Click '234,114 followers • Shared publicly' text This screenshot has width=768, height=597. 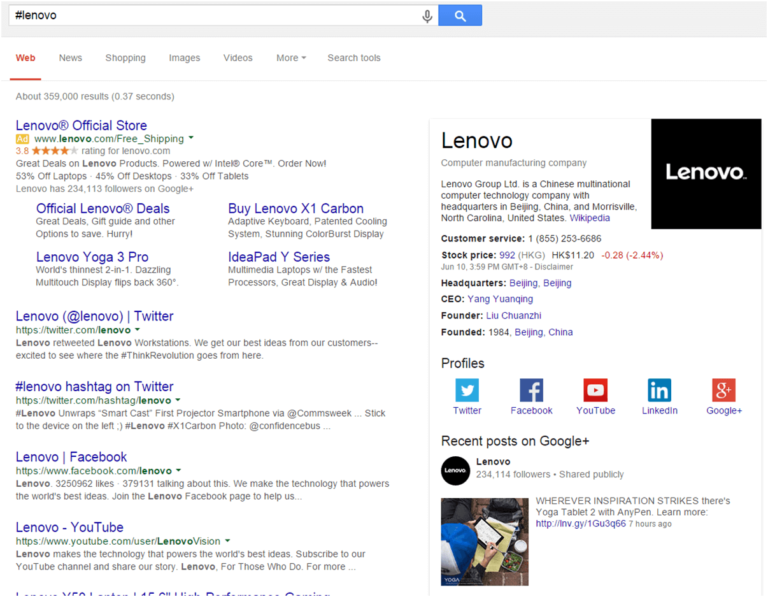click(x=550, y=475)
